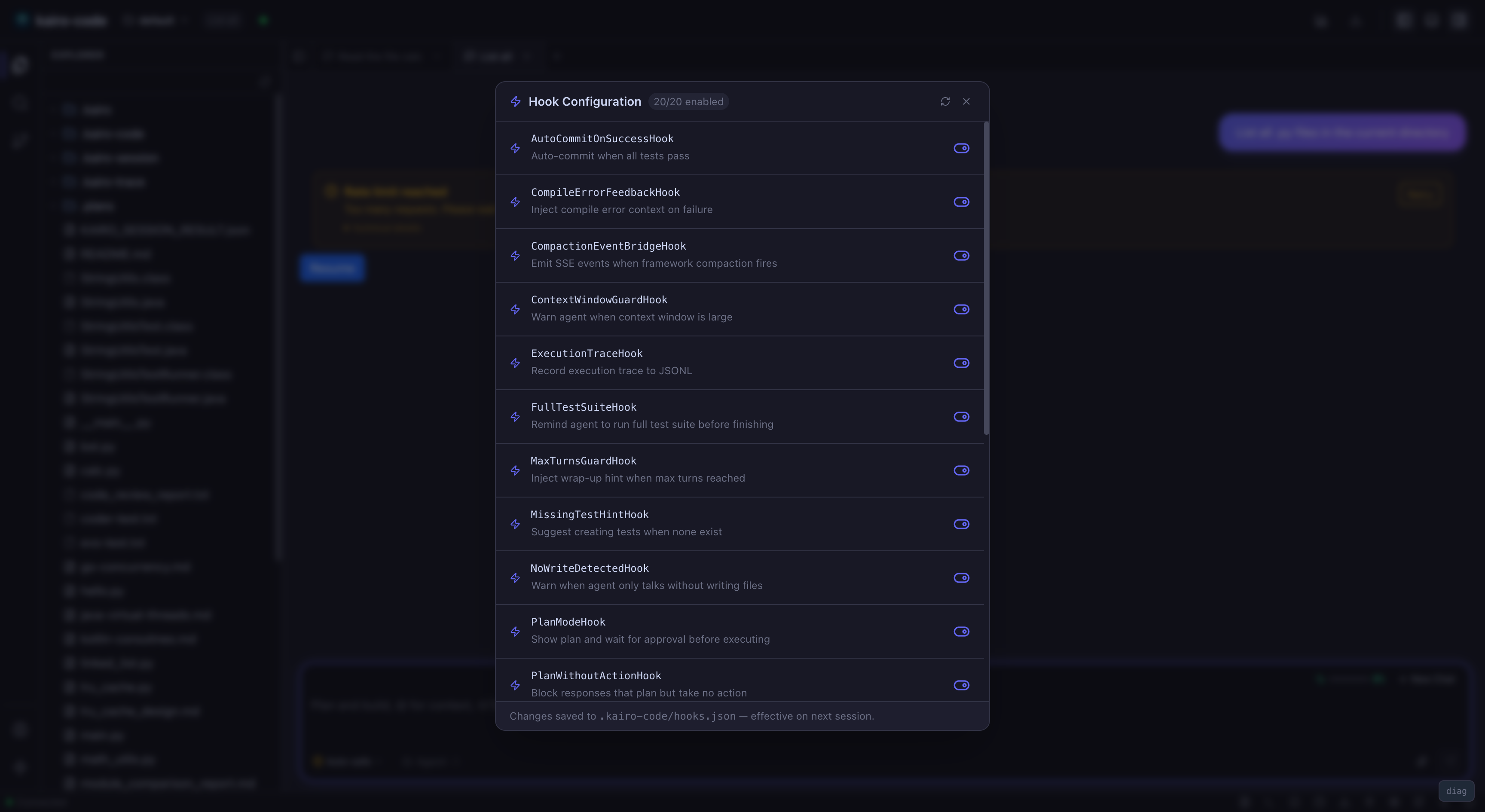Toggle the ExecutionTraceHook switch

[x=961, y=363]
